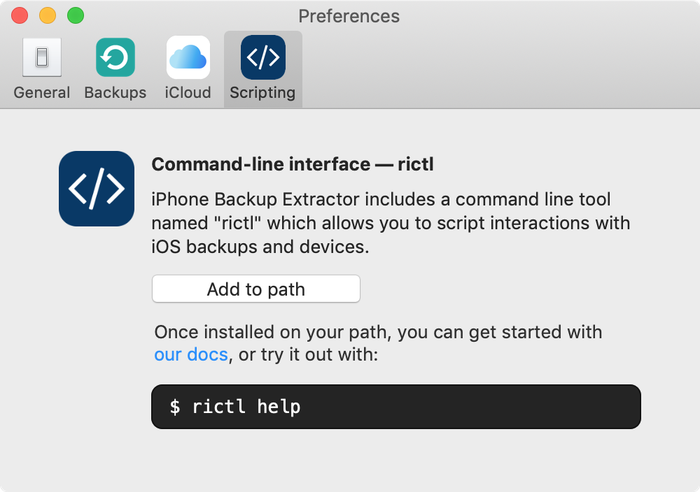The width and height of the screenshot is (700, 492).
Task: Click the iPhone Backup Extractor description paragraph
Action: [391, 223]
